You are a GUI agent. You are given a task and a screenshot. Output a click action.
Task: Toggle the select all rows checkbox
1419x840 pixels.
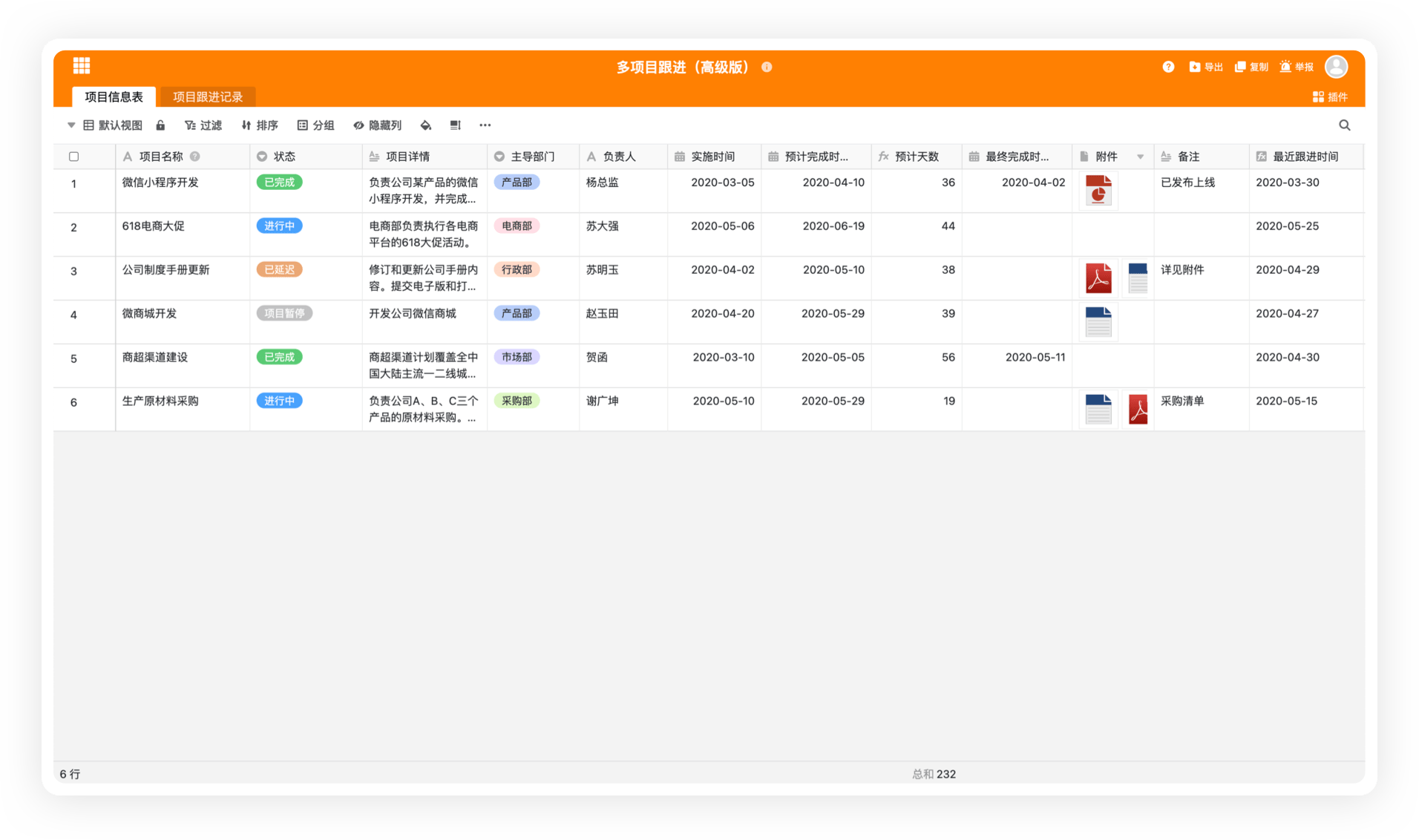73,157
